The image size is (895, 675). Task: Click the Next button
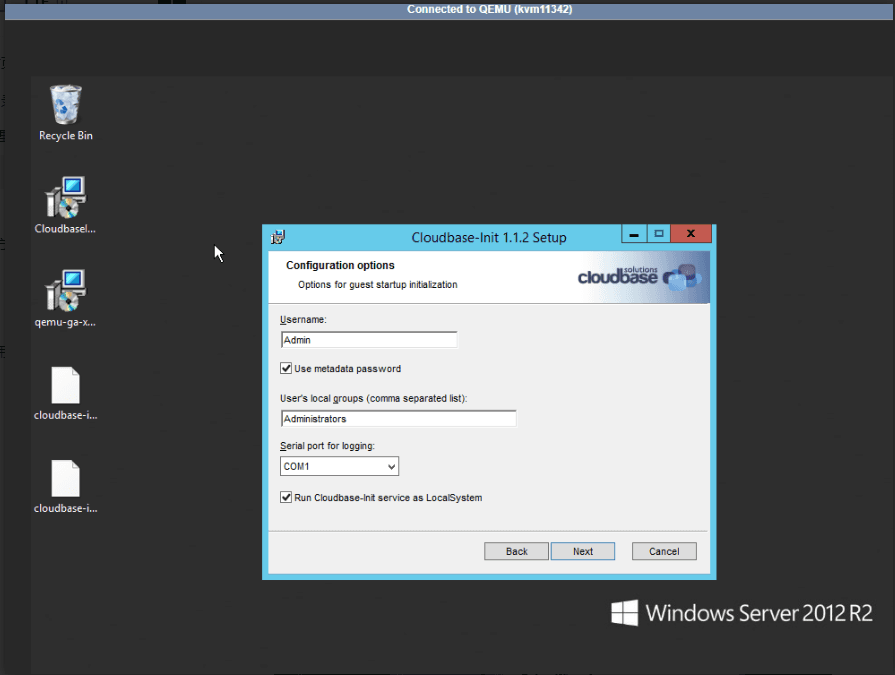(x=583, y=551)
